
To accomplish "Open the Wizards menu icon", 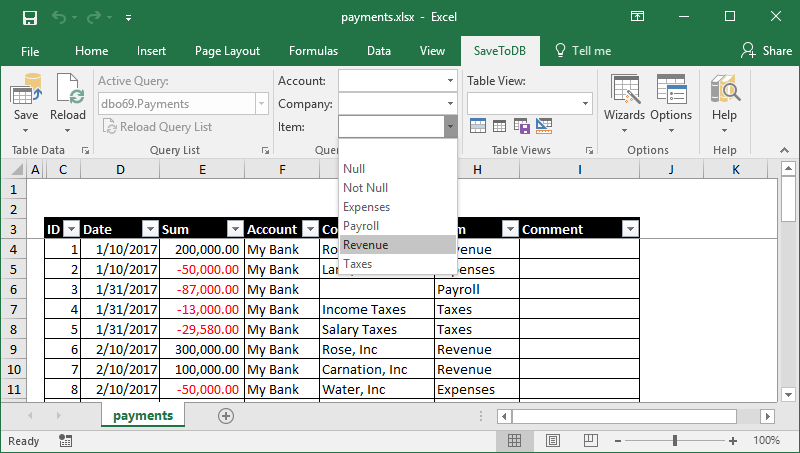I will 625,89.
